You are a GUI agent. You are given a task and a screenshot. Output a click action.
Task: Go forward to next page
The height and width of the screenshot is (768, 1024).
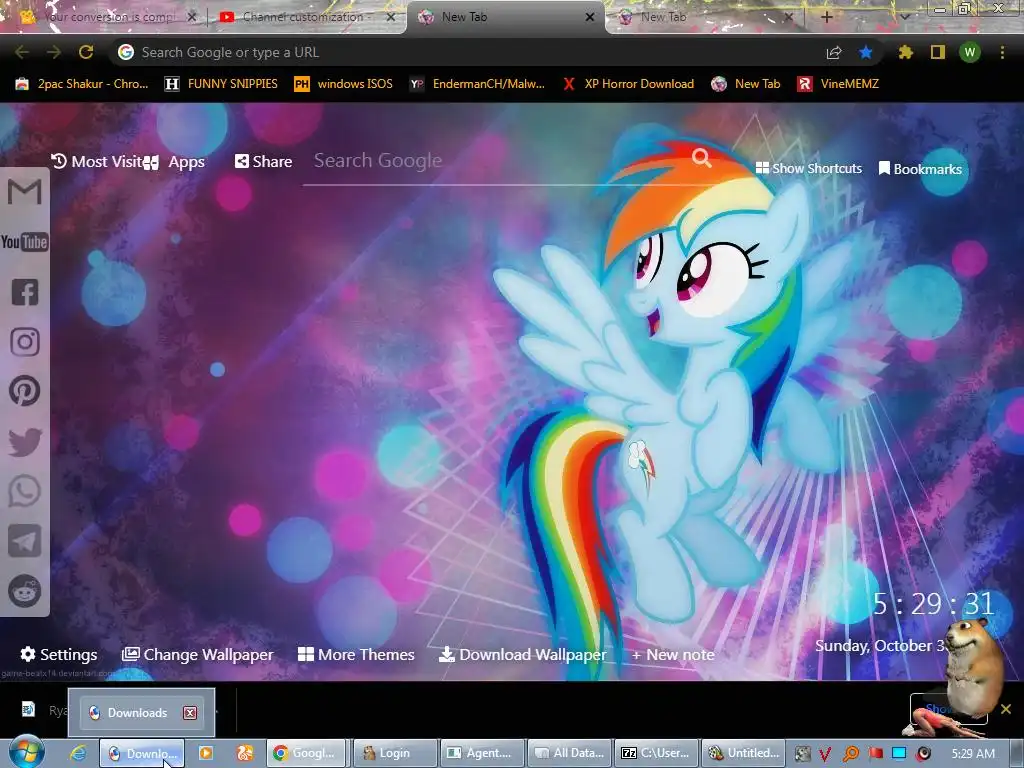(x=54, y=52)
